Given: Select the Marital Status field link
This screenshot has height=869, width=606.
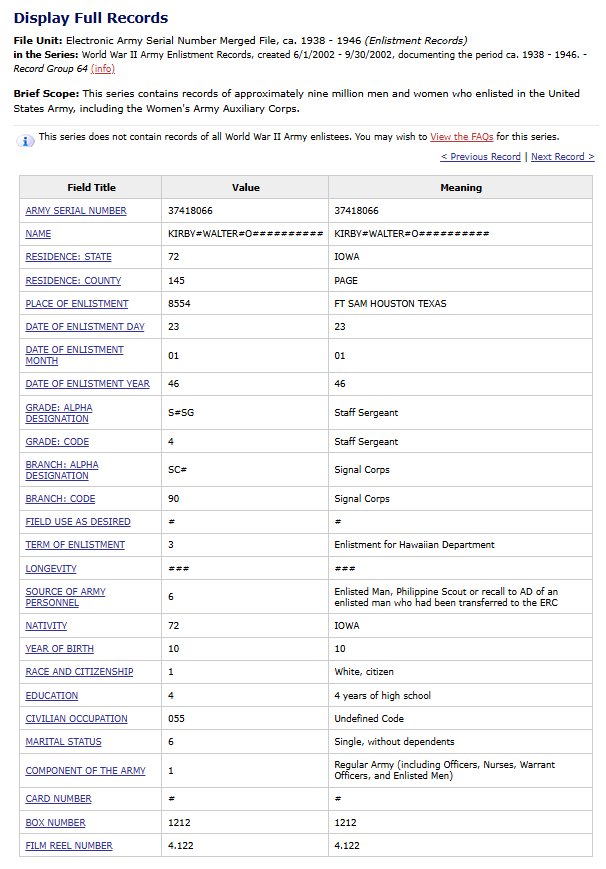Looking at the screenshot, I should pos(63,742).
